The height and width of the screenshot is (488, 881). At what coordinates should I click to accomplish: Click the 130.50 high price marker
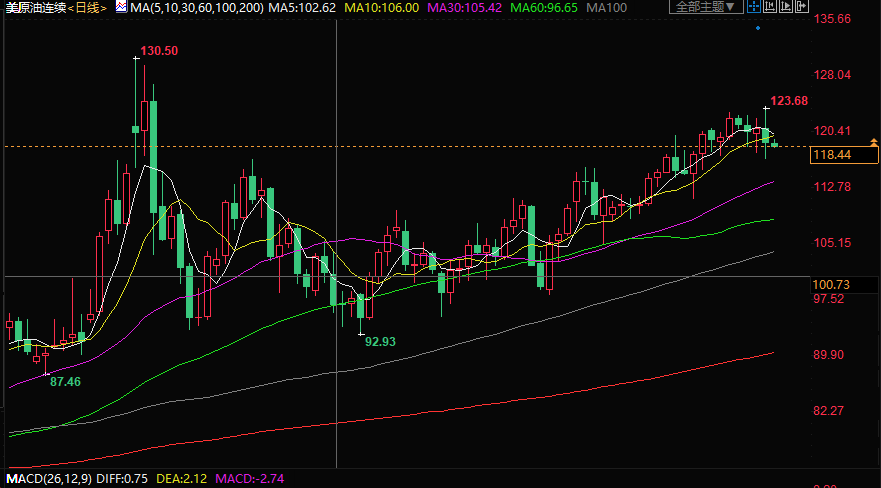click(160, 50)
